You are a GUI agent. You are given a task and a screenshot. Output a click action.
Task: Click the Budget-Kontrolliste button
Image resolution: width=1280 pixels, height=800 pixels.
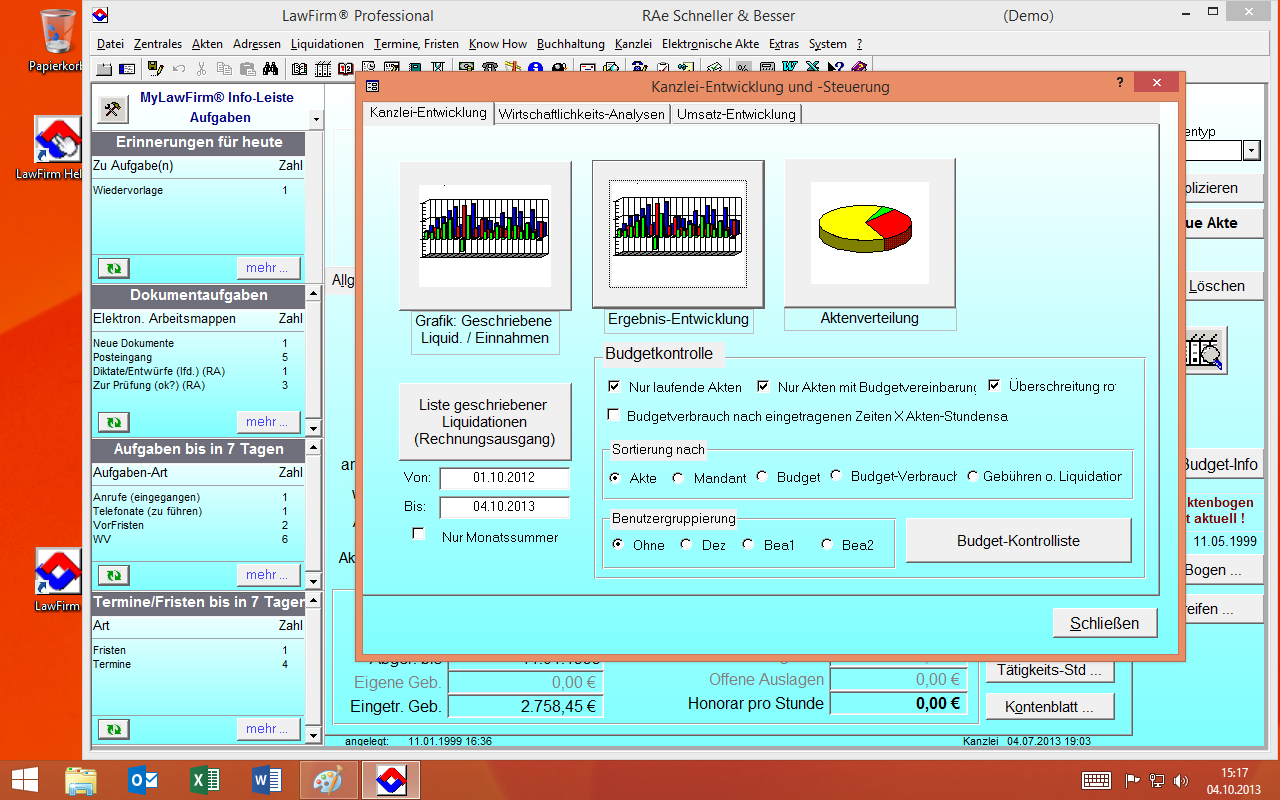1017,541
